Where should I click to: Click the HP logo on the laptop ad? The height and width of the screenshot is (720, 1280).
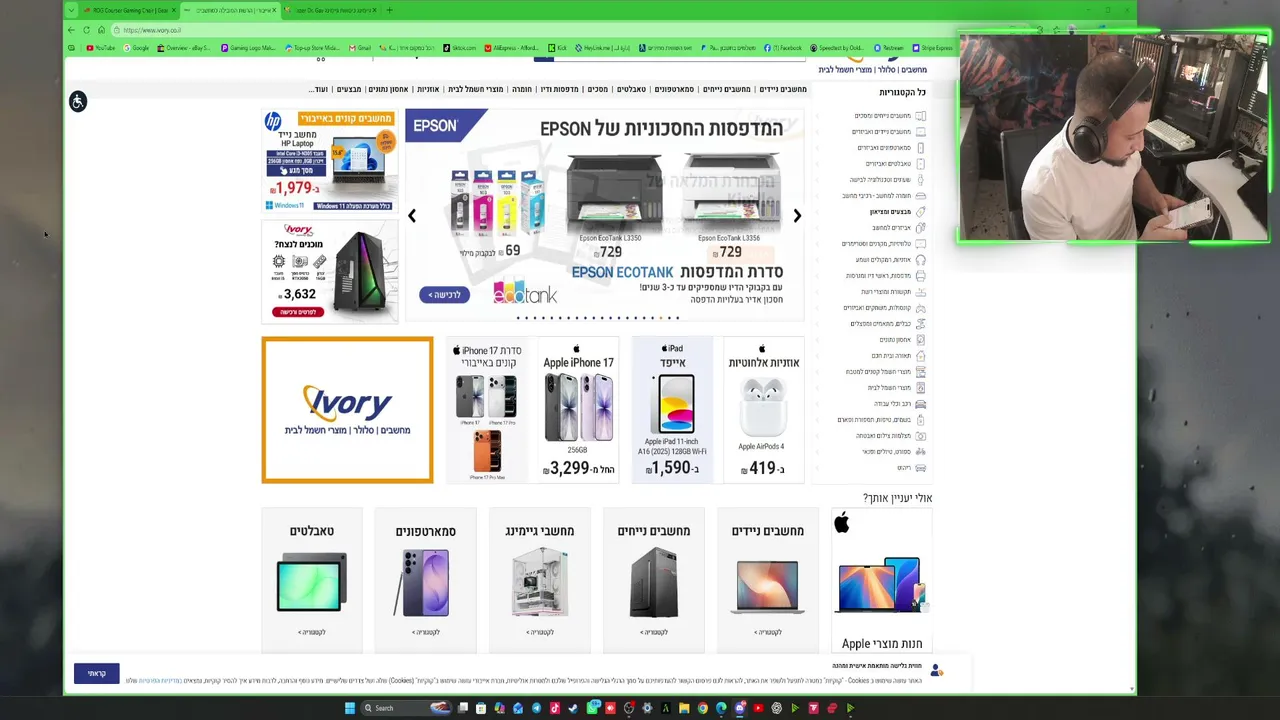coord(273,122)
